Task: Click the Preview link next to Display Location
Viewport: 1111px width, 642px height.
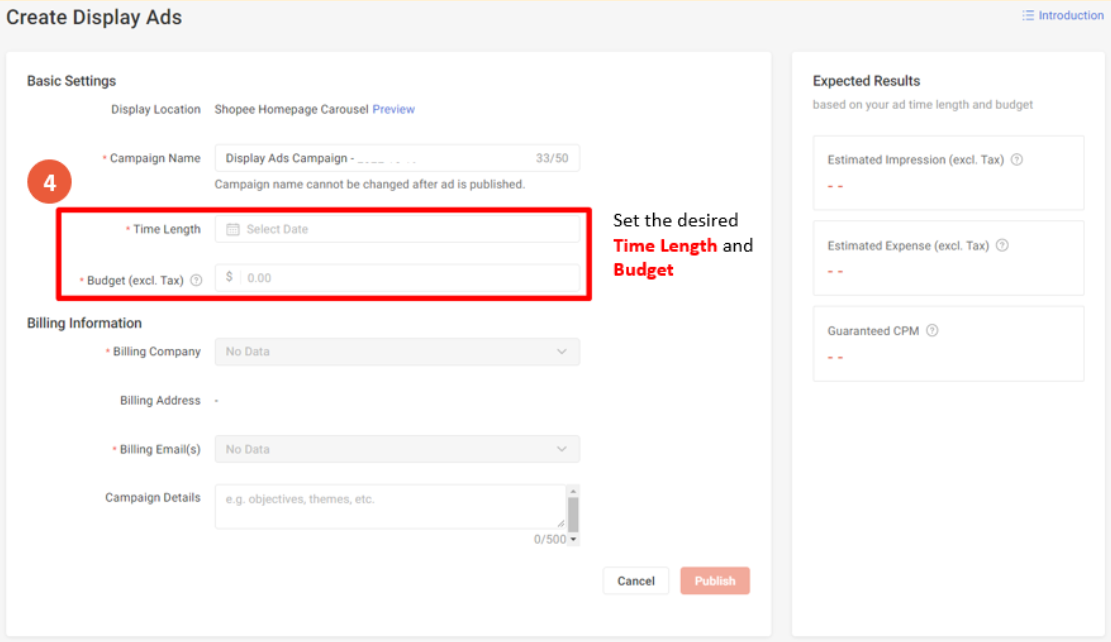Action: click(393, 109)
